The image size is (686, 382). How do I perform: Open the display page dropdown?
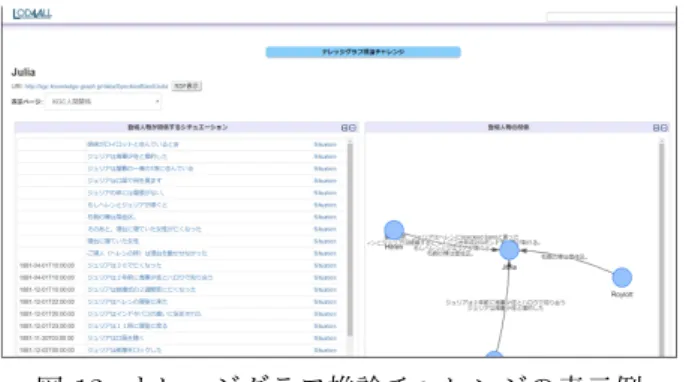[103, 102]
